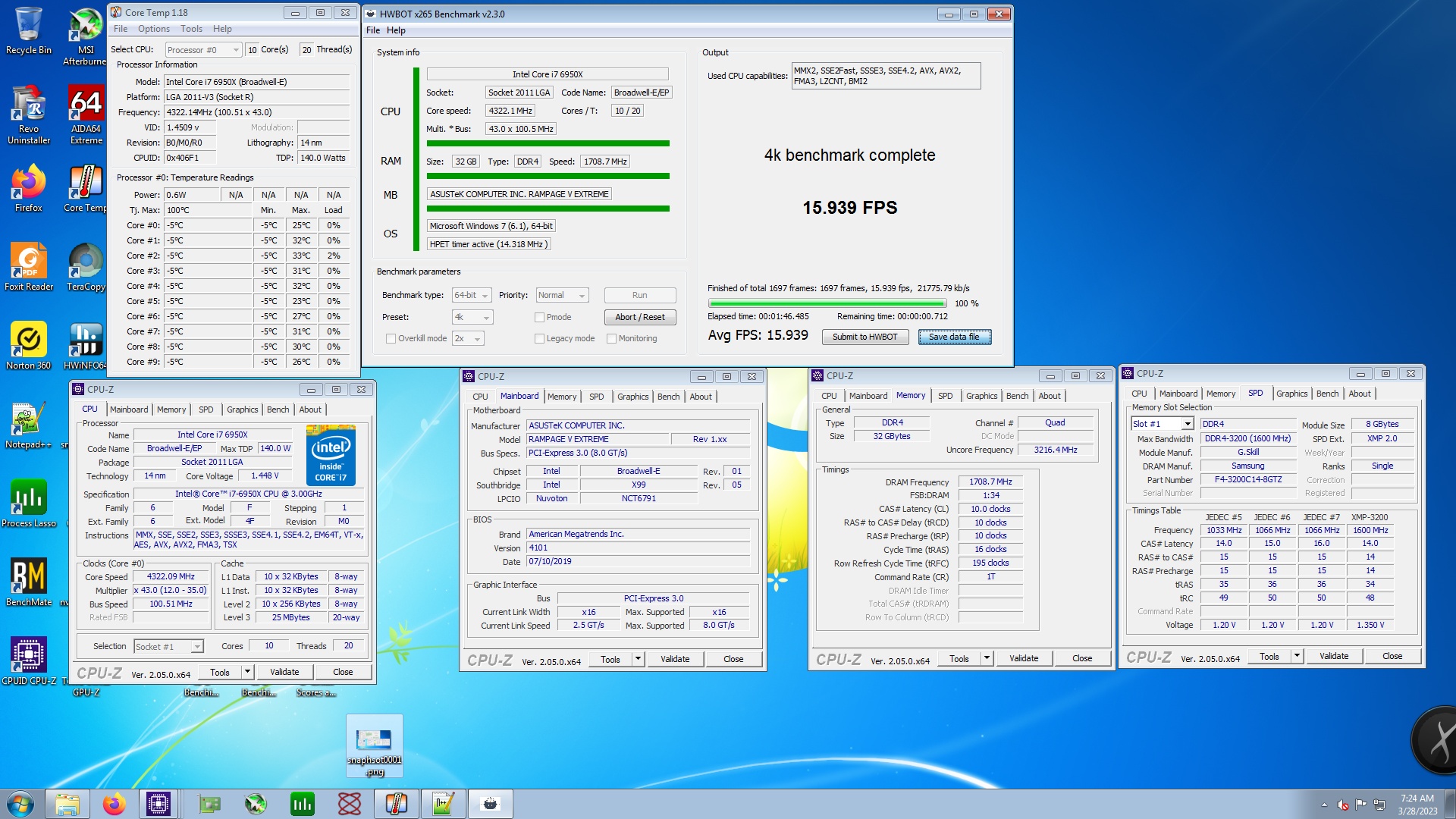
Task: Click the muted speaker tray icon
Action: click(1343, 805)
